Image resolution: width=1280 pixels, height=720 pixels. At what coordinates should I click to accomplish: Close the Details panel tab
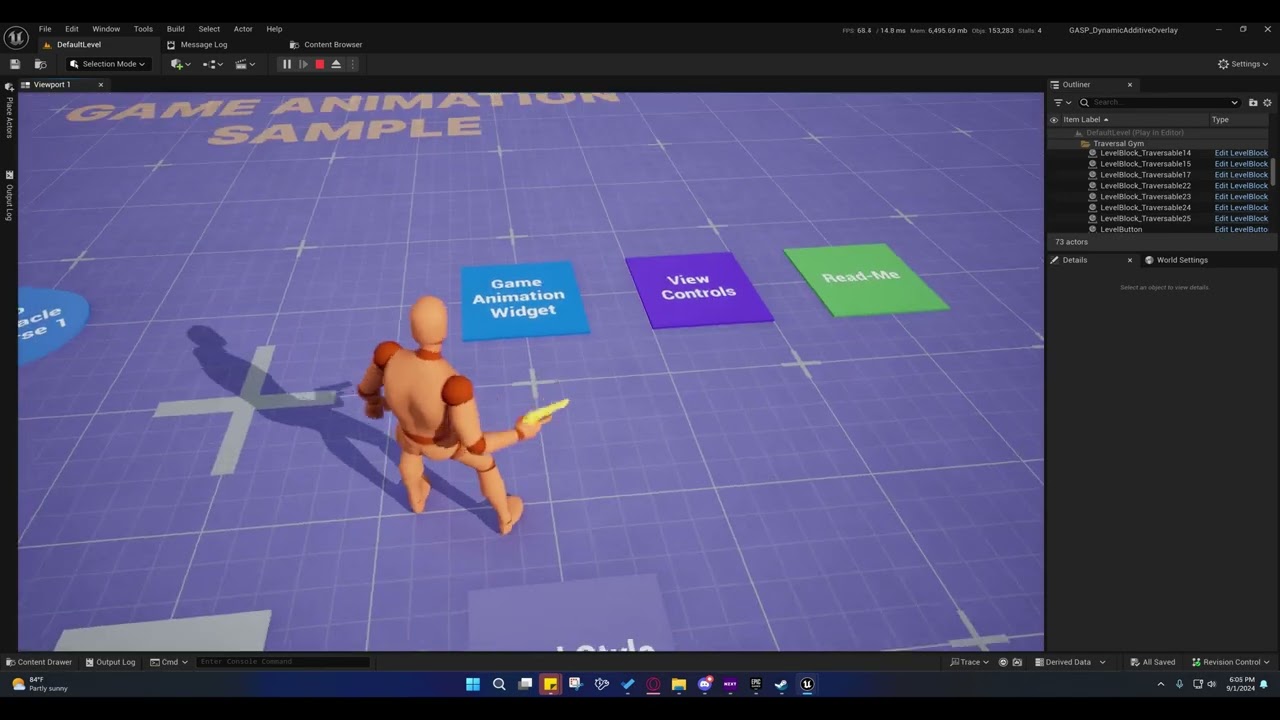pyautogui.click(x=1130, y=260)
